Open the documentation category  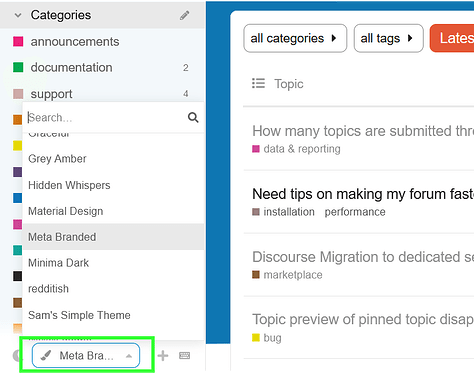click(x=71, y=68)
